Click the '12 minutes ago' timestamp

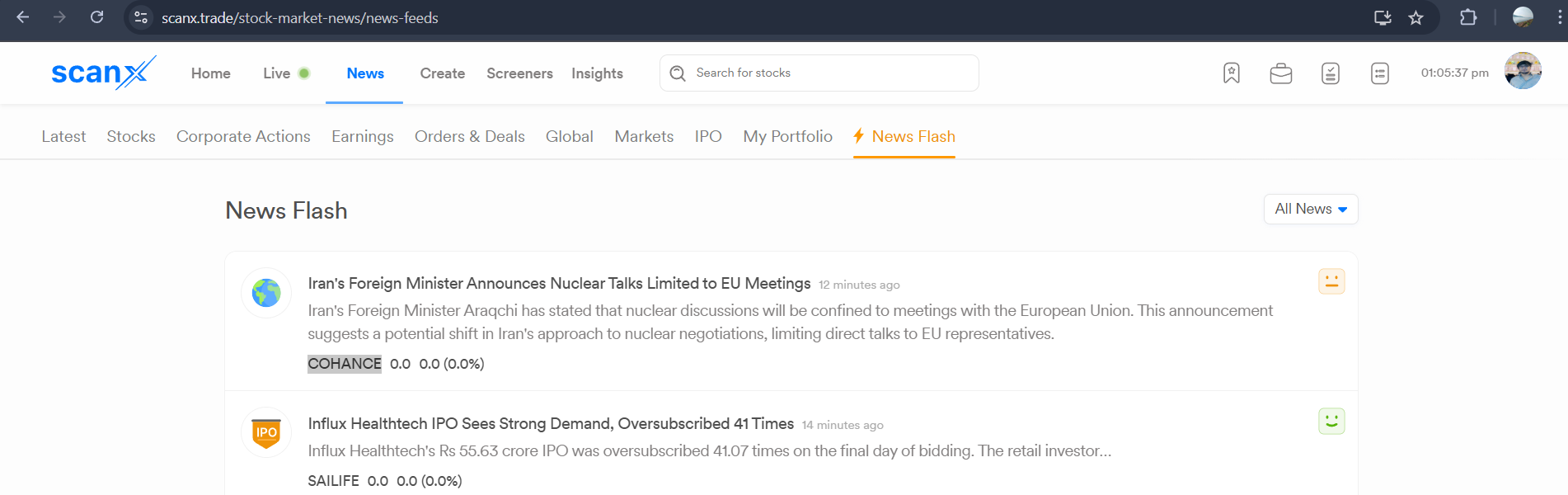(x=859, y=285)
